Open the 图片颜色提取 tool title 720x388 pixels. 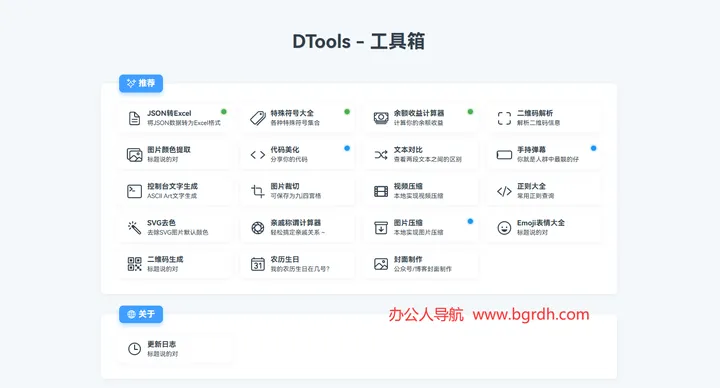click(169, 150)
